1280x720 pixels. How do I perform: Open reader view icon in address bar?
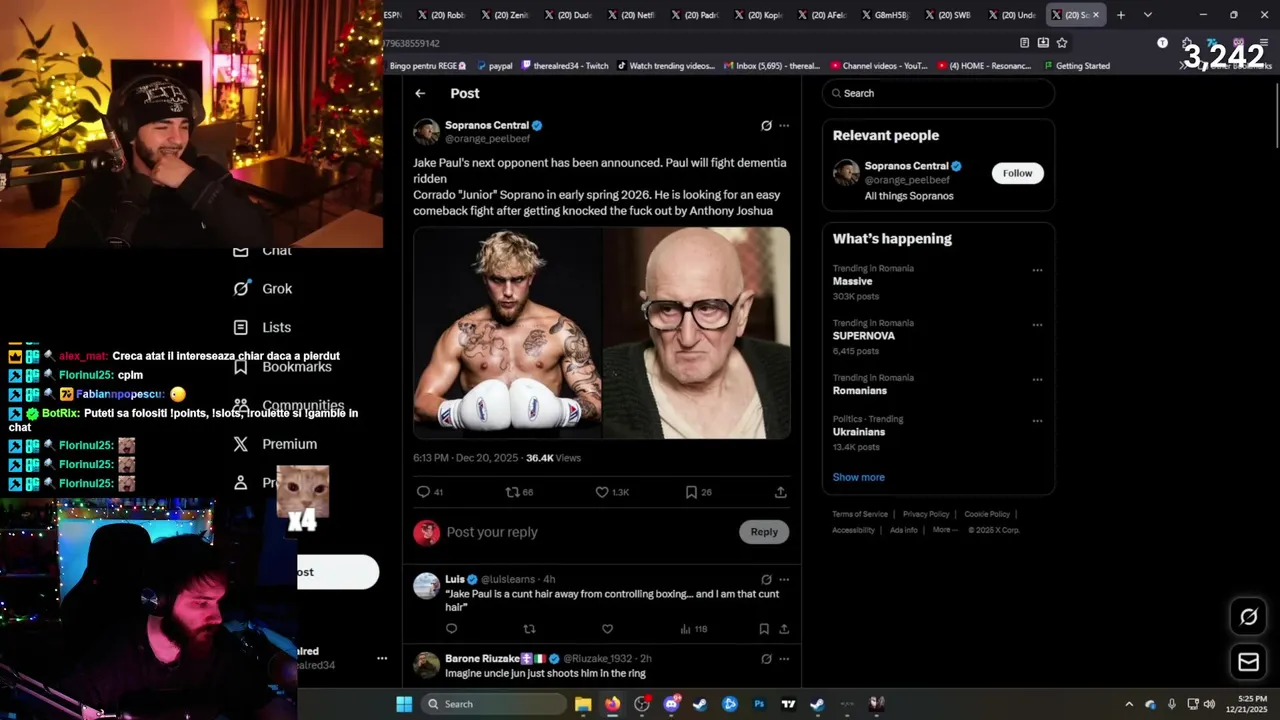click(1024, 43)
